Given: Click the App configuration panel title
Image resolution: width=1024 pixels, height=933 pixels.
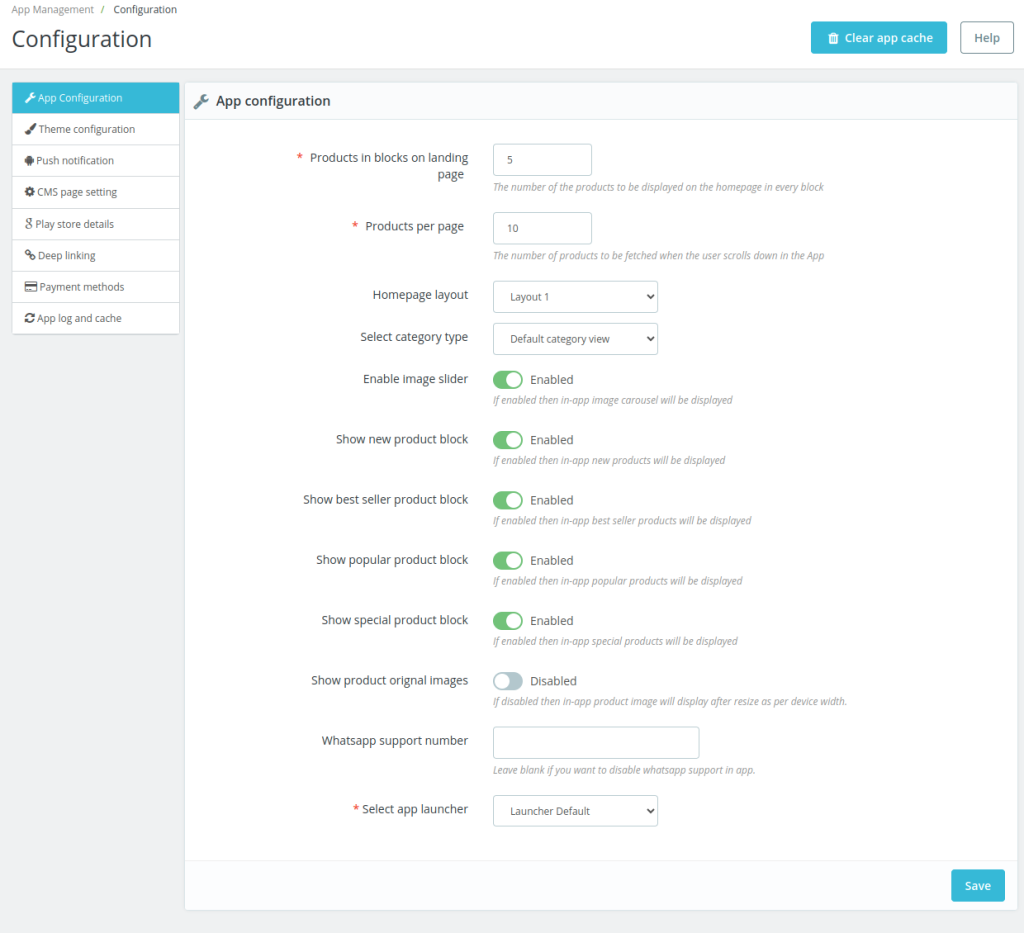Looking at the screenshot, I should [x=273, y=101].
